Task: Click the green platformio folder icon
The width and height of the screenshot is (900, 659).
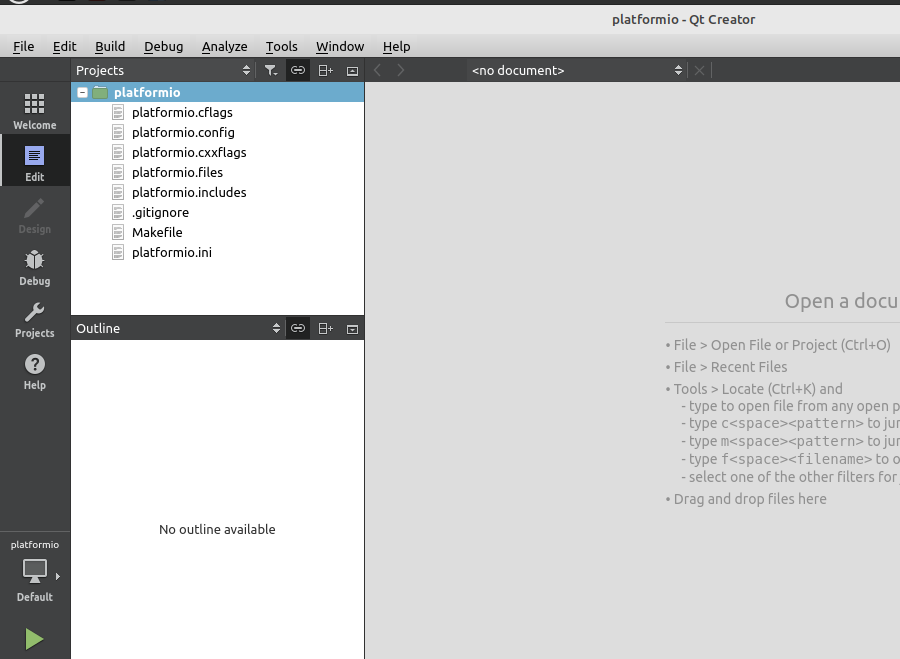Action: [x=100, y=92]
